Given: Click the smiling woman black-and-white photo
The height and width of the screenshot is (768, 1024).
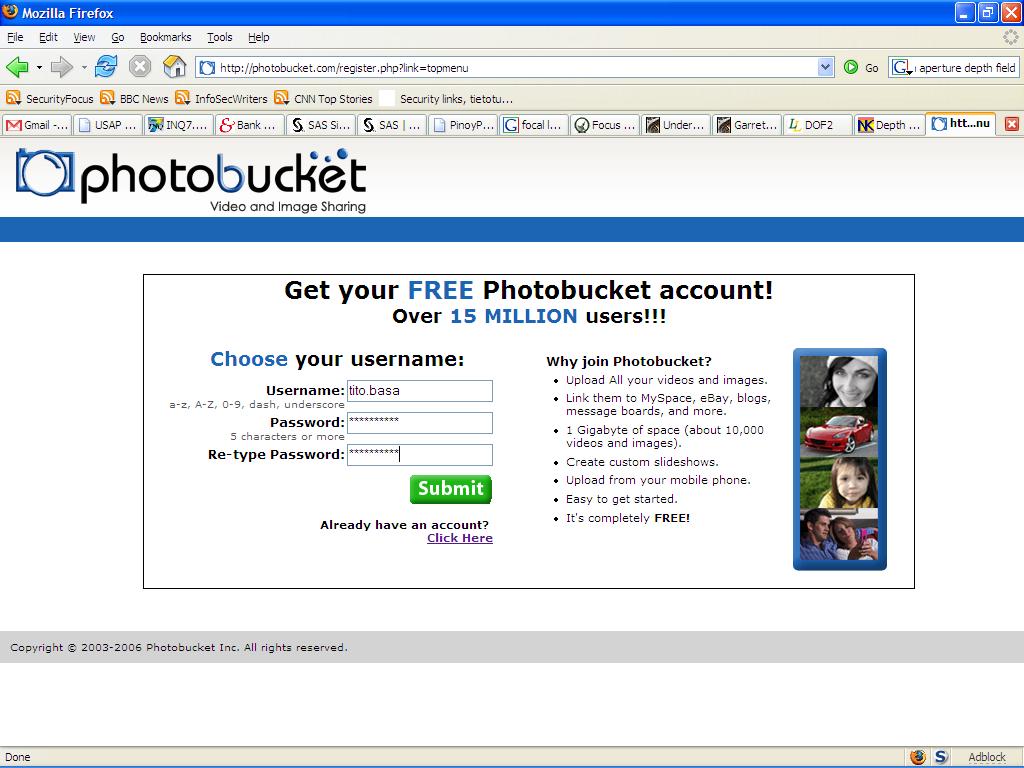Looking at the screenshot, I should coord(839,381).
